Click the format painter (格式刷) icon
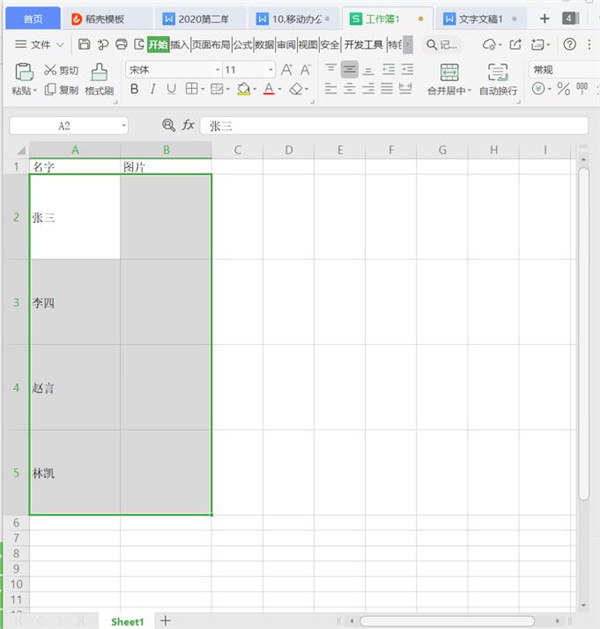This screenshot has height=629, width=600. [x=99, y=72]
